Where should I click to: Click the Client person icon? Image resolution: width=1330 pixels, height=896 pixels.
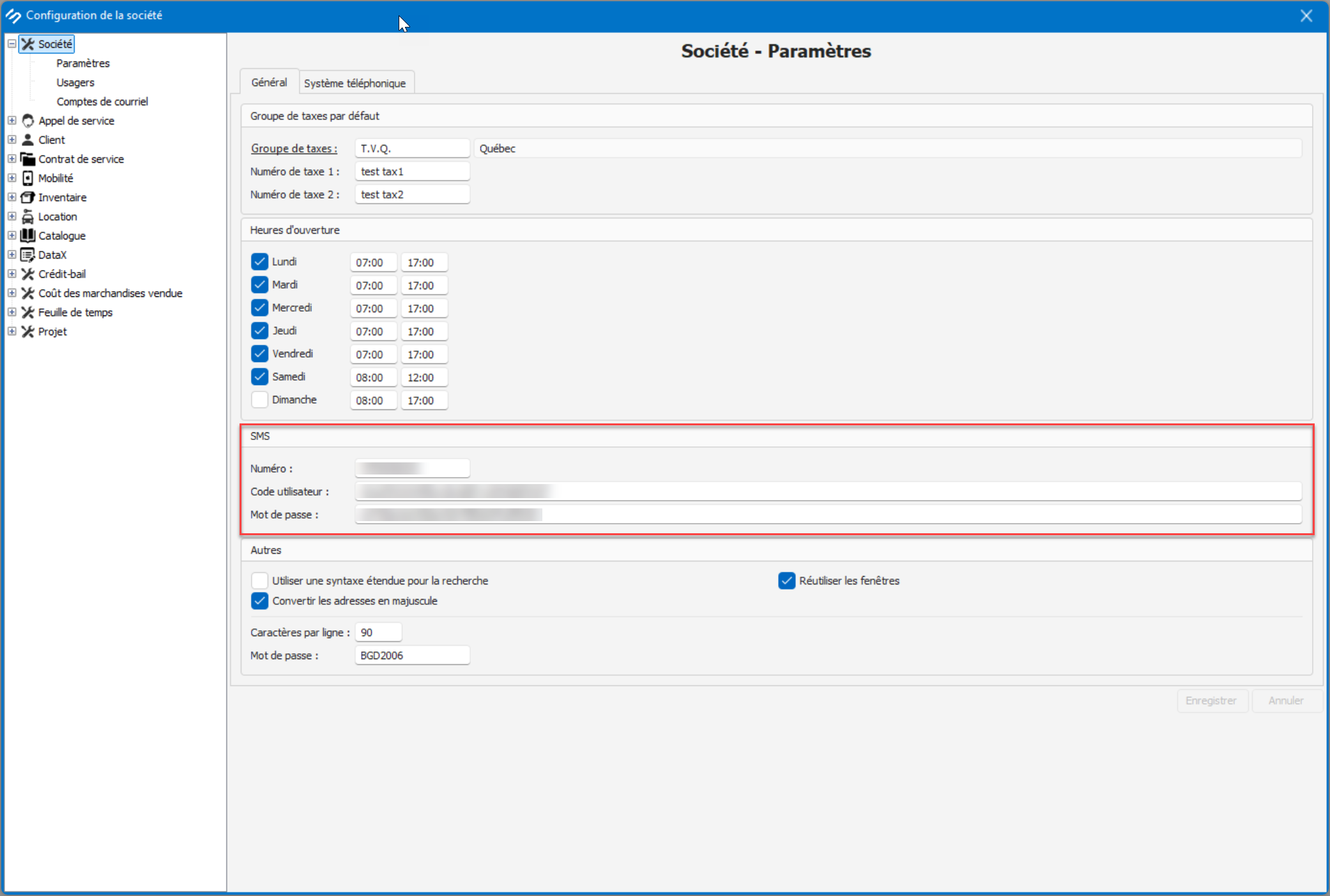click(27, 140)
